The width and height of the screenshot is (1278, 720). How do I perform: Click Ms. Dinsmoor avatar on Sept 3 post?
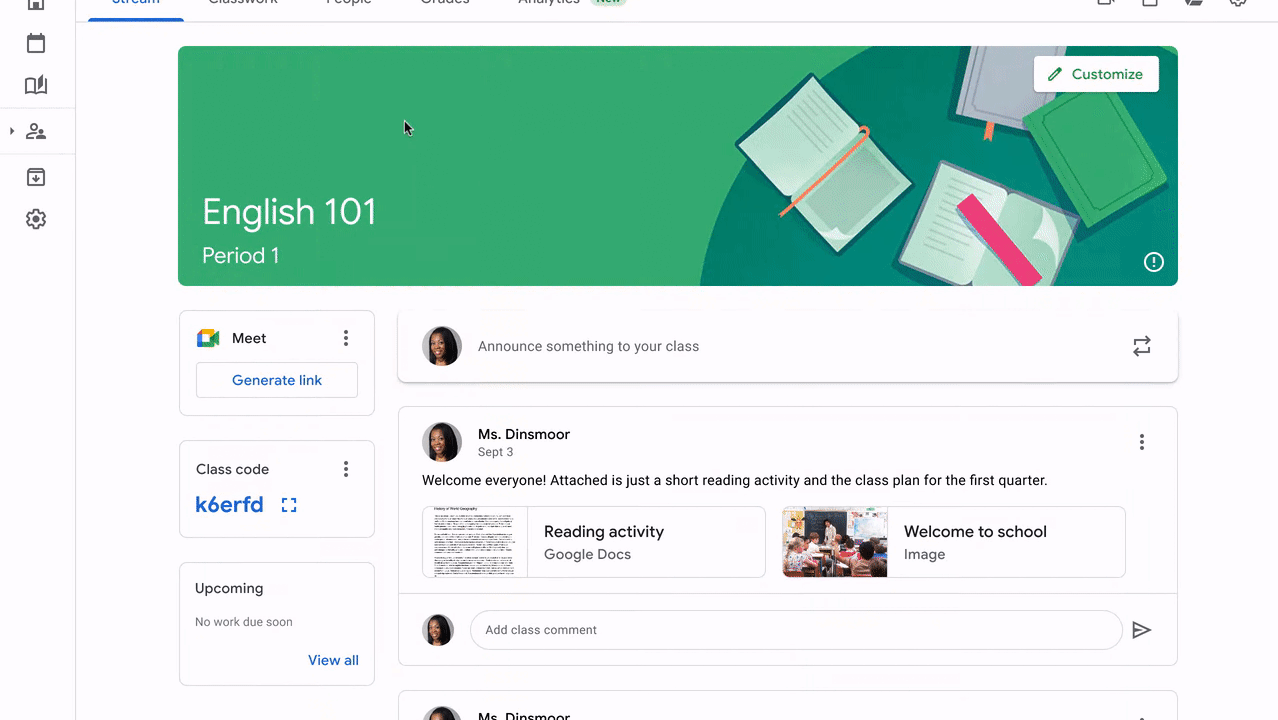(442, 442)
